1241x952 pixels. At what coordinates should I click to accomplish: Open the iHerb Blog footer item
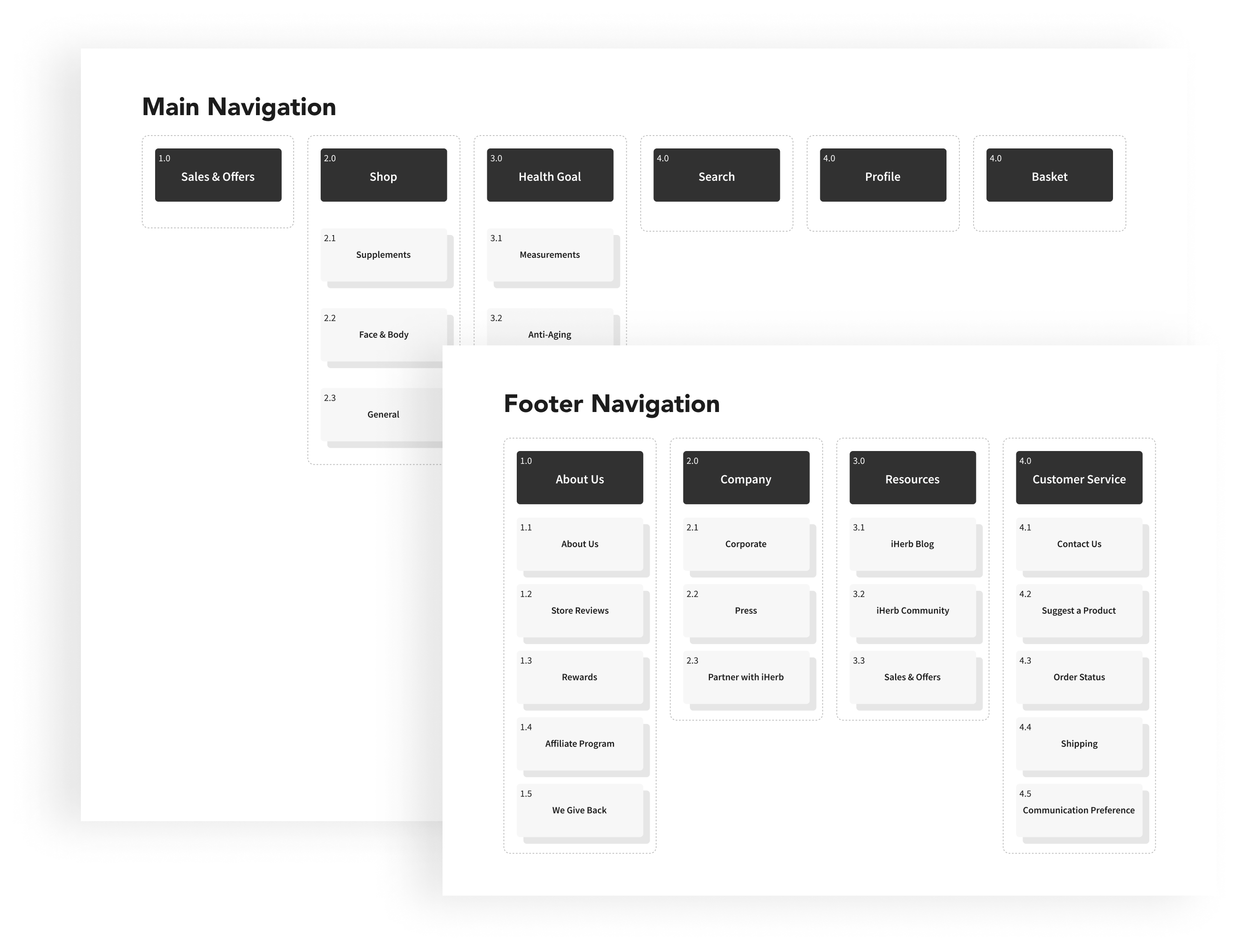click(912, 544)
